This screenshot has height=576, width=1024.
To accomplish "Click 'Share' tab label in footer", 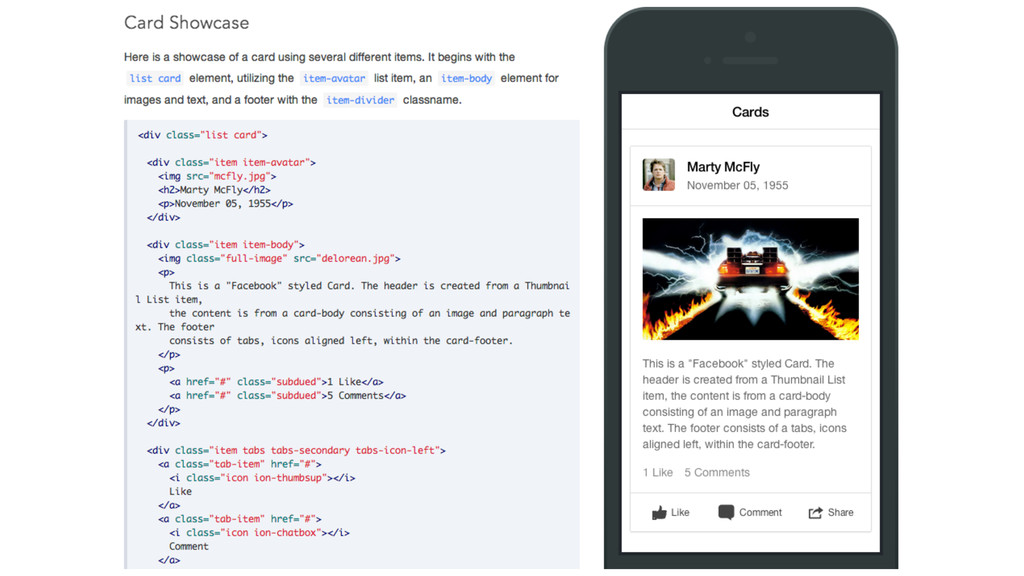I will [840, 513].
